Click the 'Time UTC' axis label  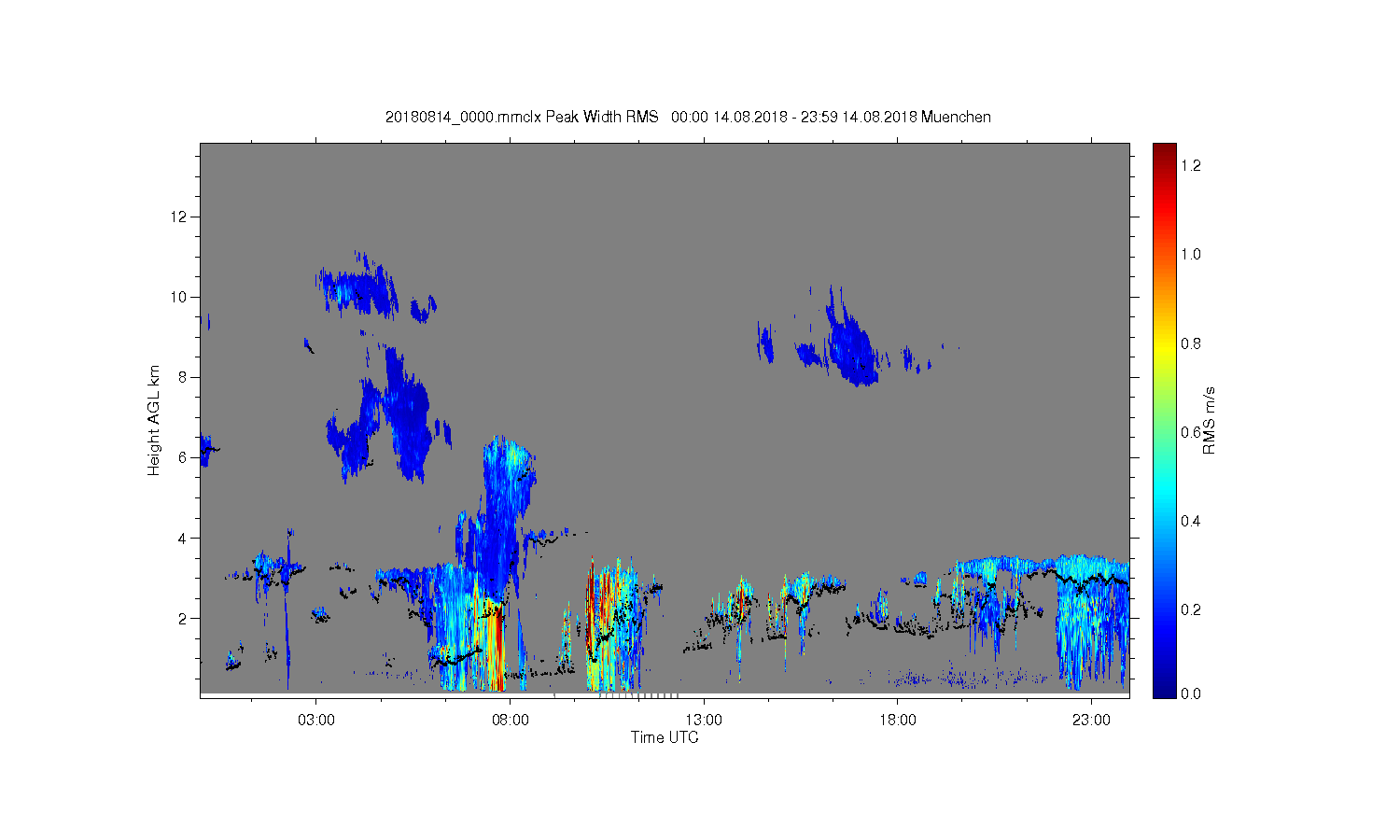[665, 737]
